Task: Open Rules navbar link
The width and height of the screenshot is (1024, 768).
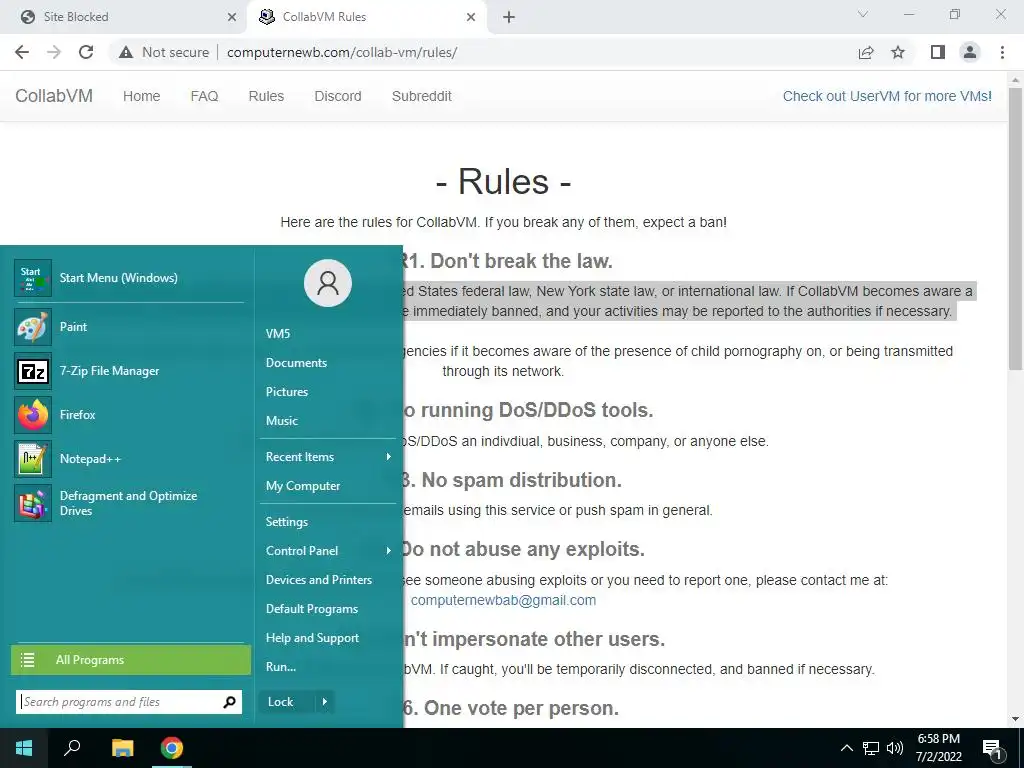Action: (x=266, y=96)
